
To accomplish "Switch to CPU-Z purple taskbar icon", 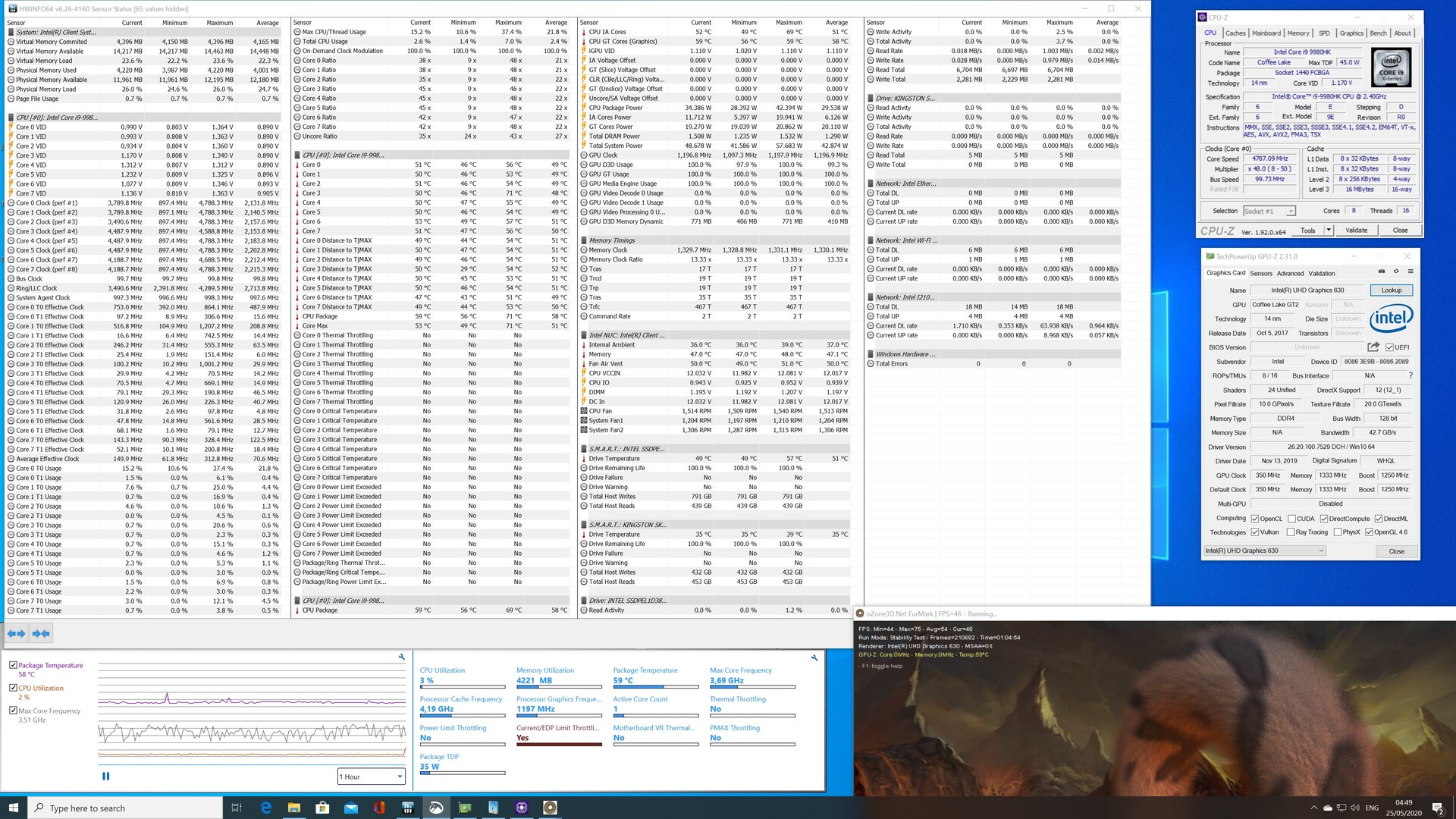I will [x=522, y=808].
